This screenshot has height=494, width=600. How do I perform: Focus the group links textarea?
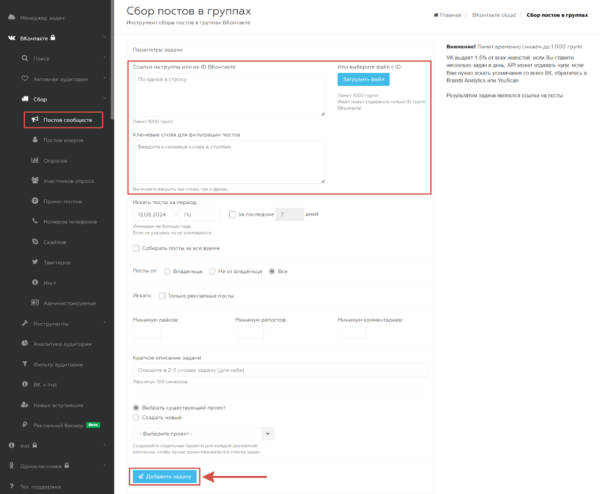(x=229, y=95)
